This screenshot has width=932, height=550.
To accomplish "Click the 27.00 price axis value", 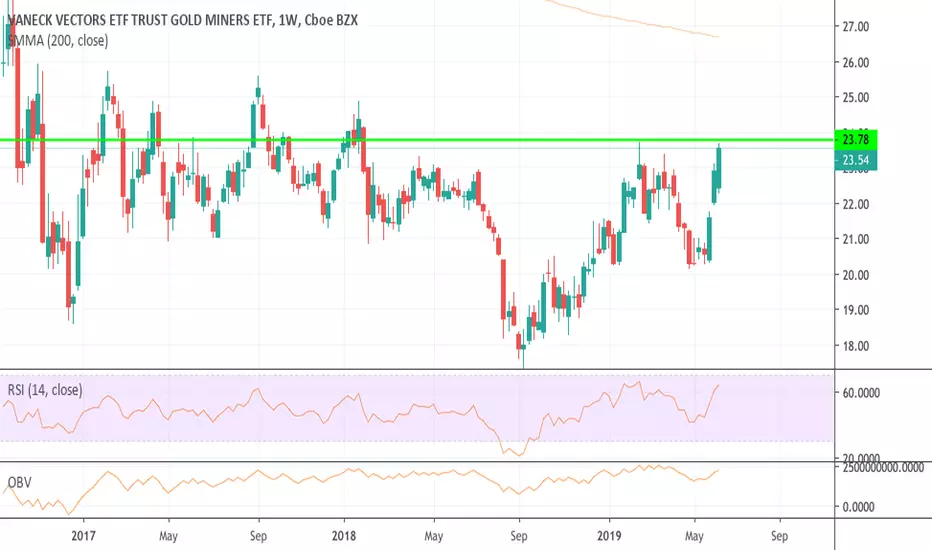I will pos(855,27).
